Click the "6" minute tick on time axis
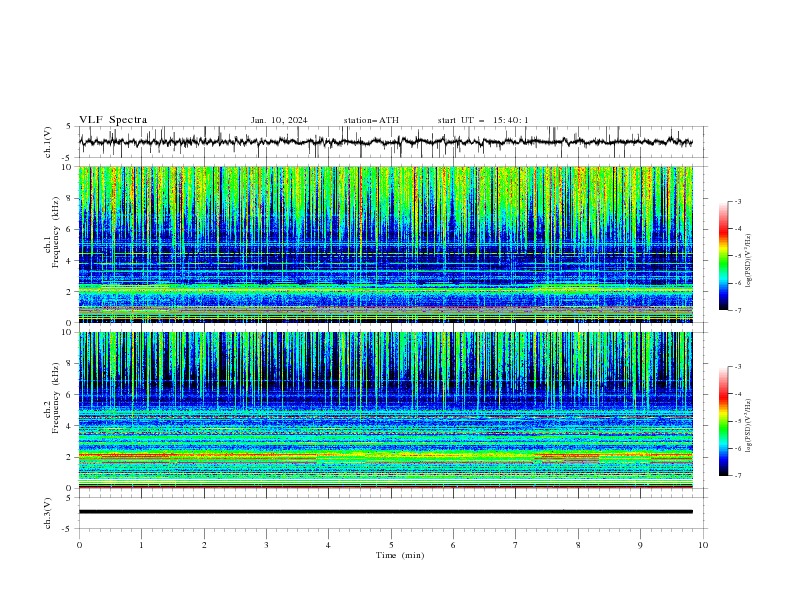This screenshot has width=792, height=612. (x=453, y=545)
